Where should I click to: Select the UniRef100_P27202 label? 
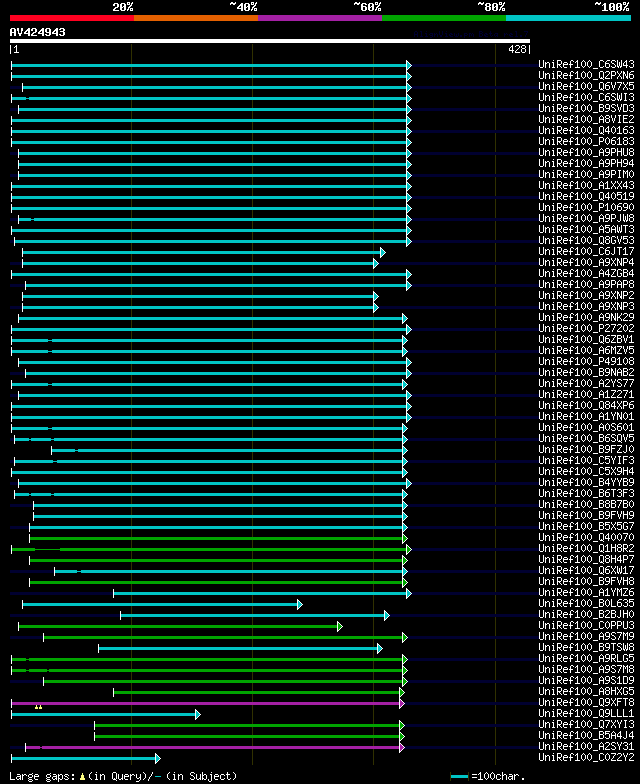click(x=586, y=328)
